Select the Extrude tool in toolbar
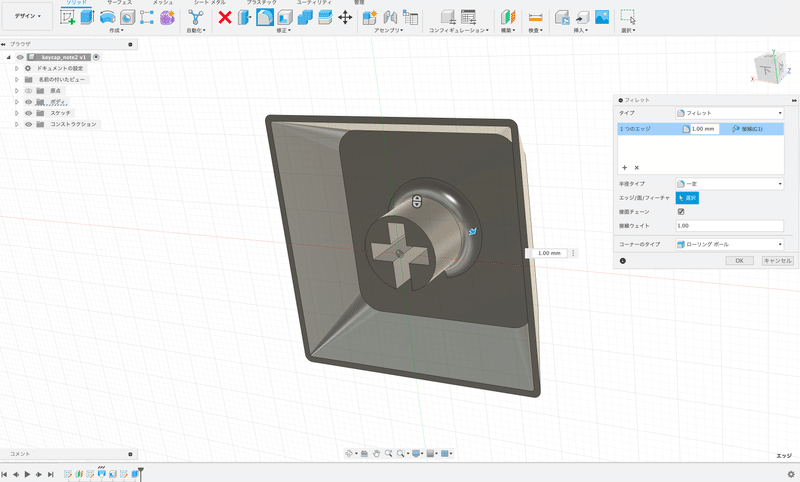This screenshot has height=482, width=800. pos(87,17)
